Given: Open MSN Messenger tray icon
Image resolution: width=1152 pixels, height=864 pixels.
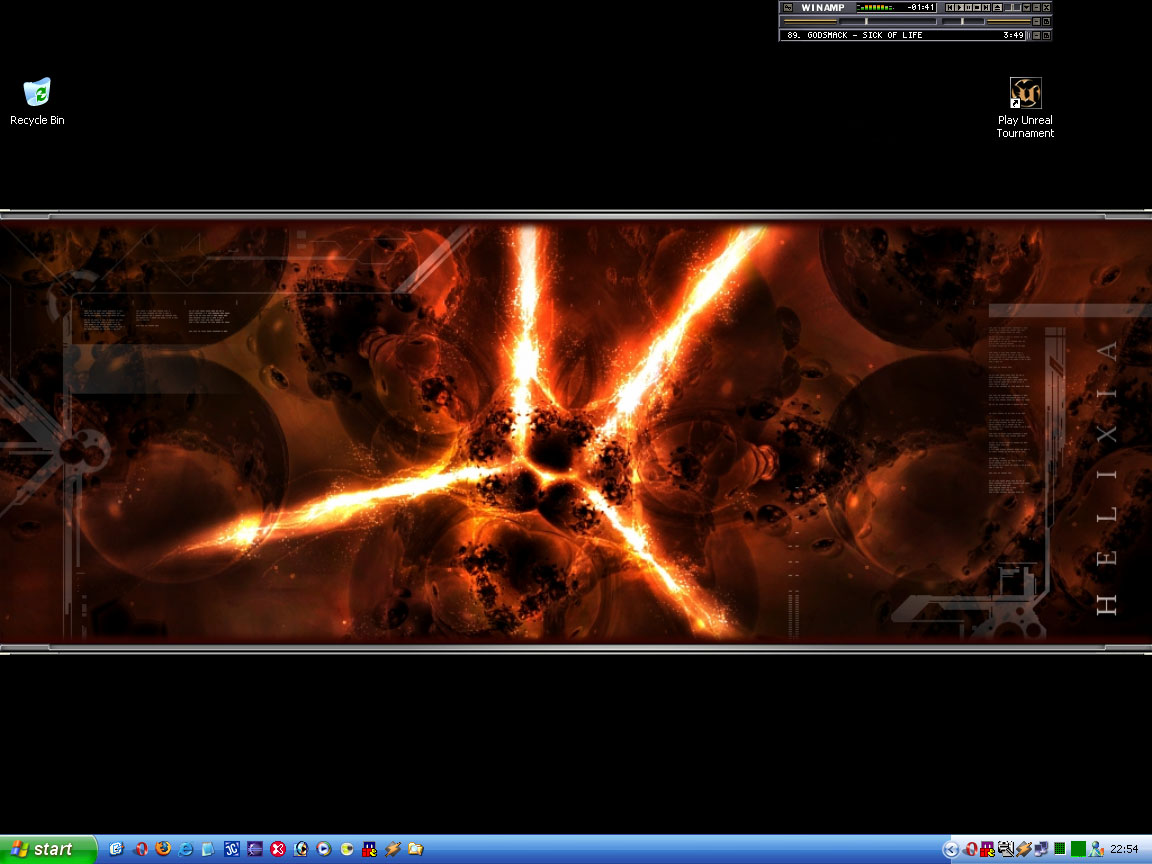Looking at the screenshot, I should coord(1095,849).
